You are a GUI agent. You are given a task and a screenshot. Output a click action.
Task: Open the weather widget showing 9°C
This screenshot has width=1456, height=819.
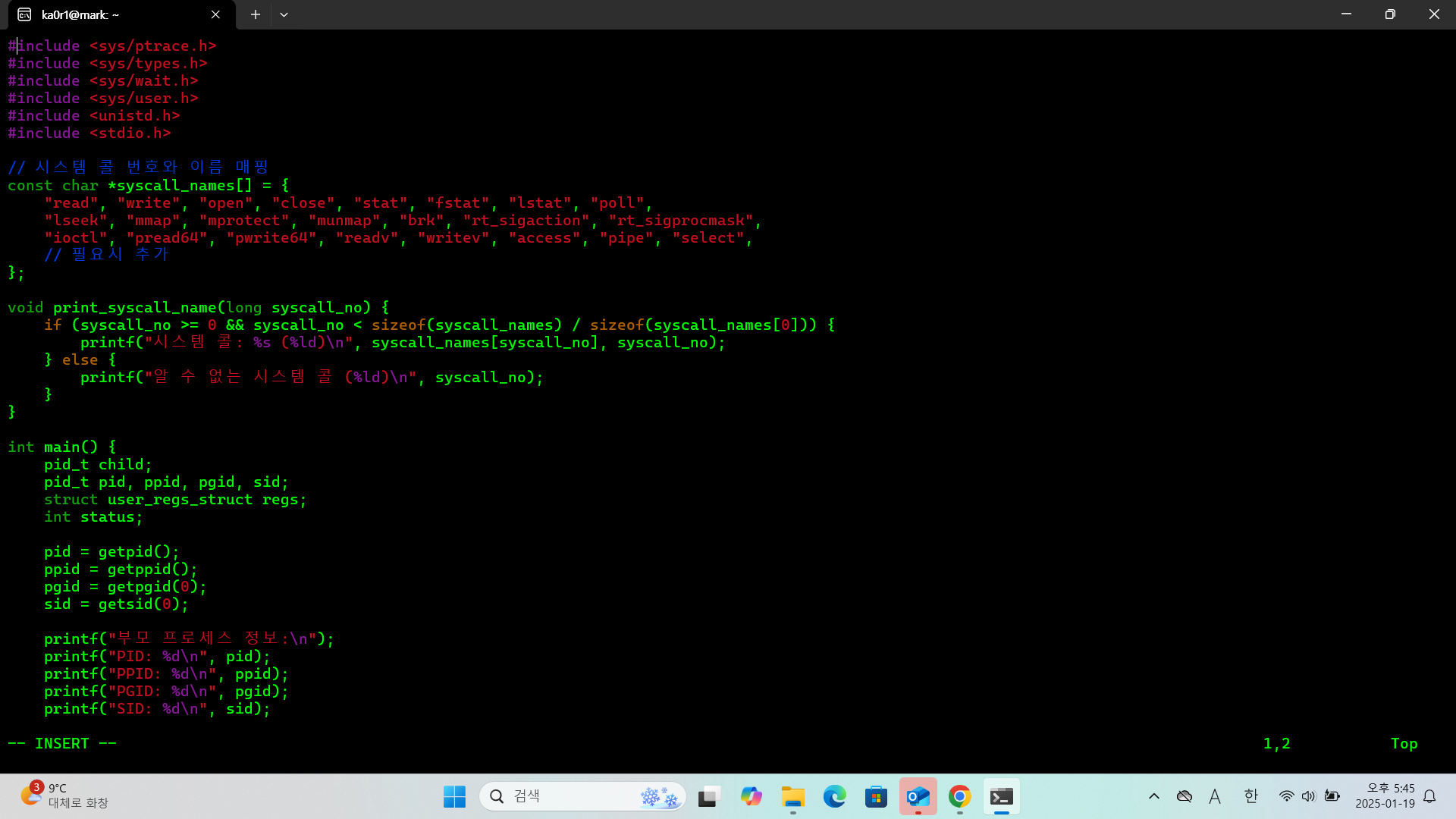click(x=64, y=796)
